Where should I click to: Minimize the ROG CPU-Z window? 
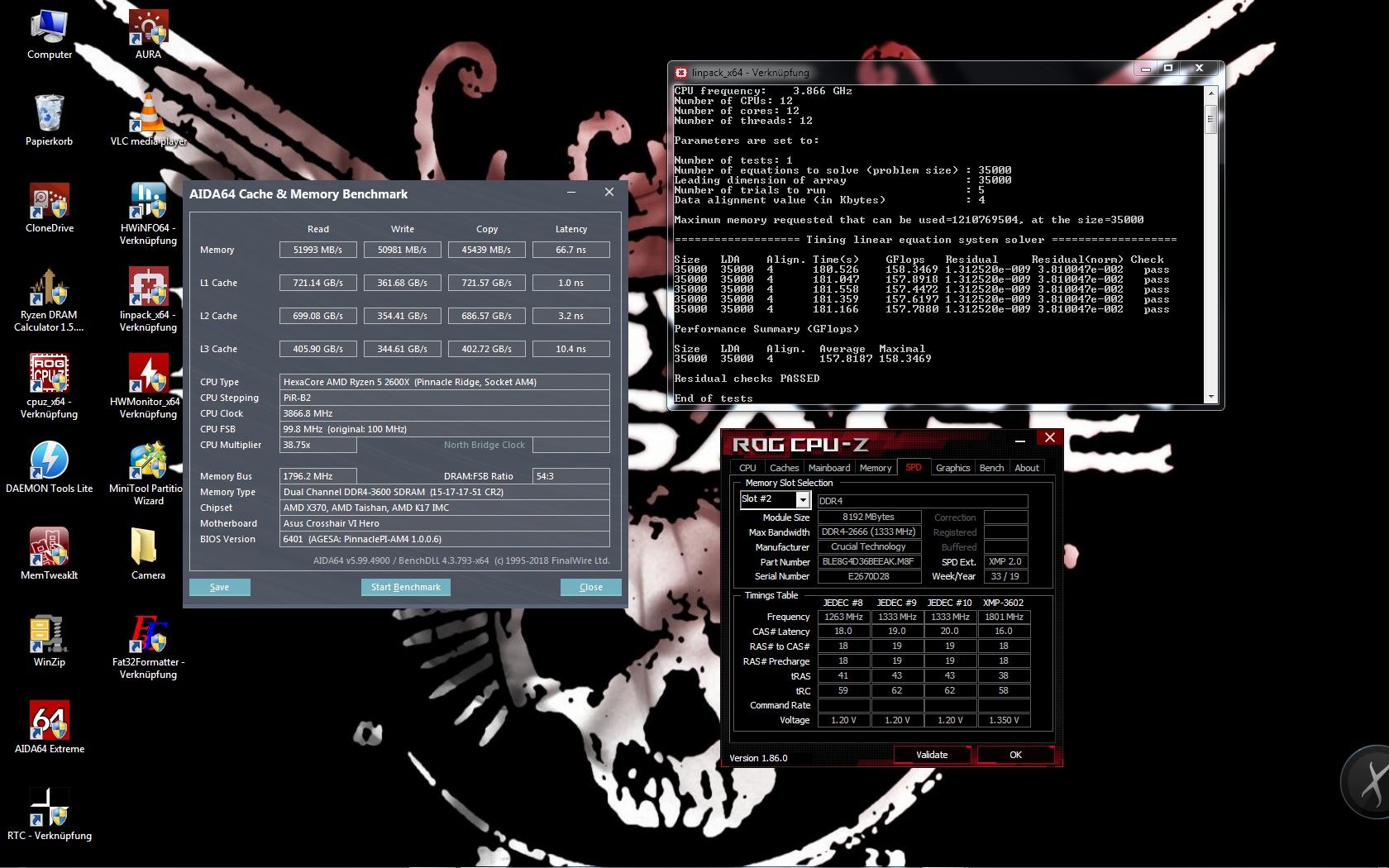click(x=1020, y=440)
